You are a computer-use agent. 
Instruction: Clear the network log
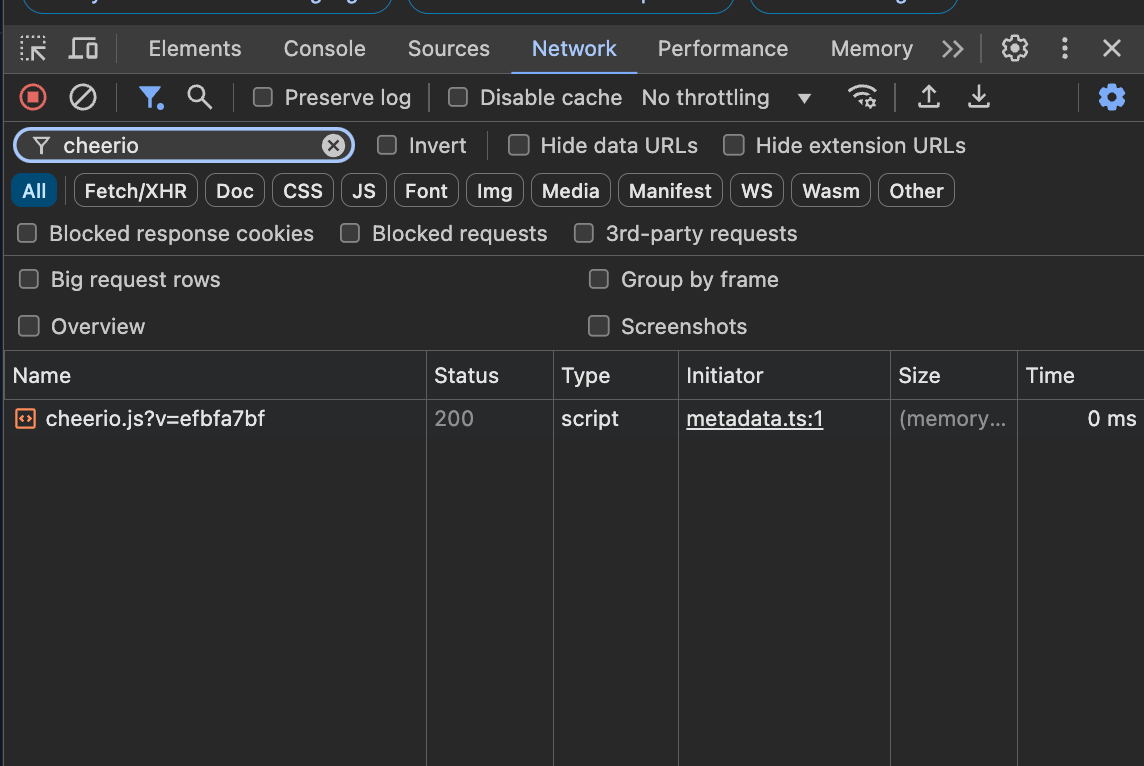click(x=83, y=97)
